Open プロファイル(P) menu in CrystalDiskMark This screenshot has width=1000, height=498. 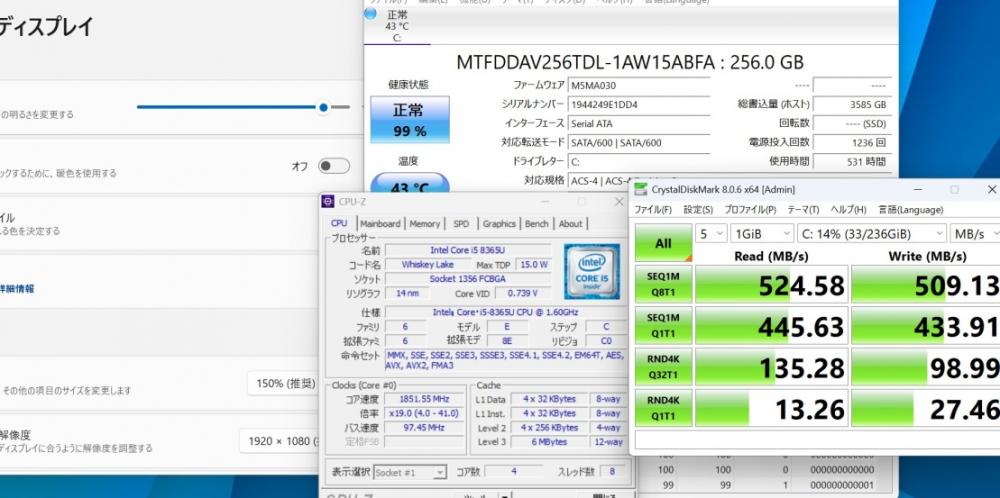(750, 210)
